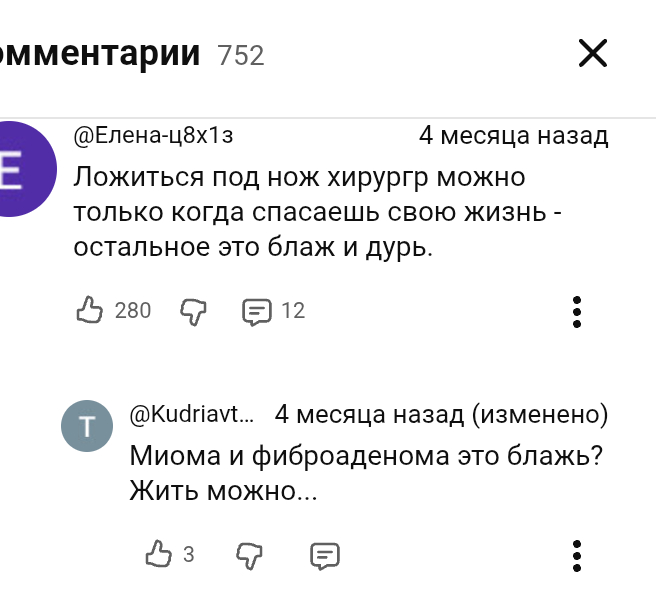Dislike the Kudriavt reply

click(x=249, y=554)
